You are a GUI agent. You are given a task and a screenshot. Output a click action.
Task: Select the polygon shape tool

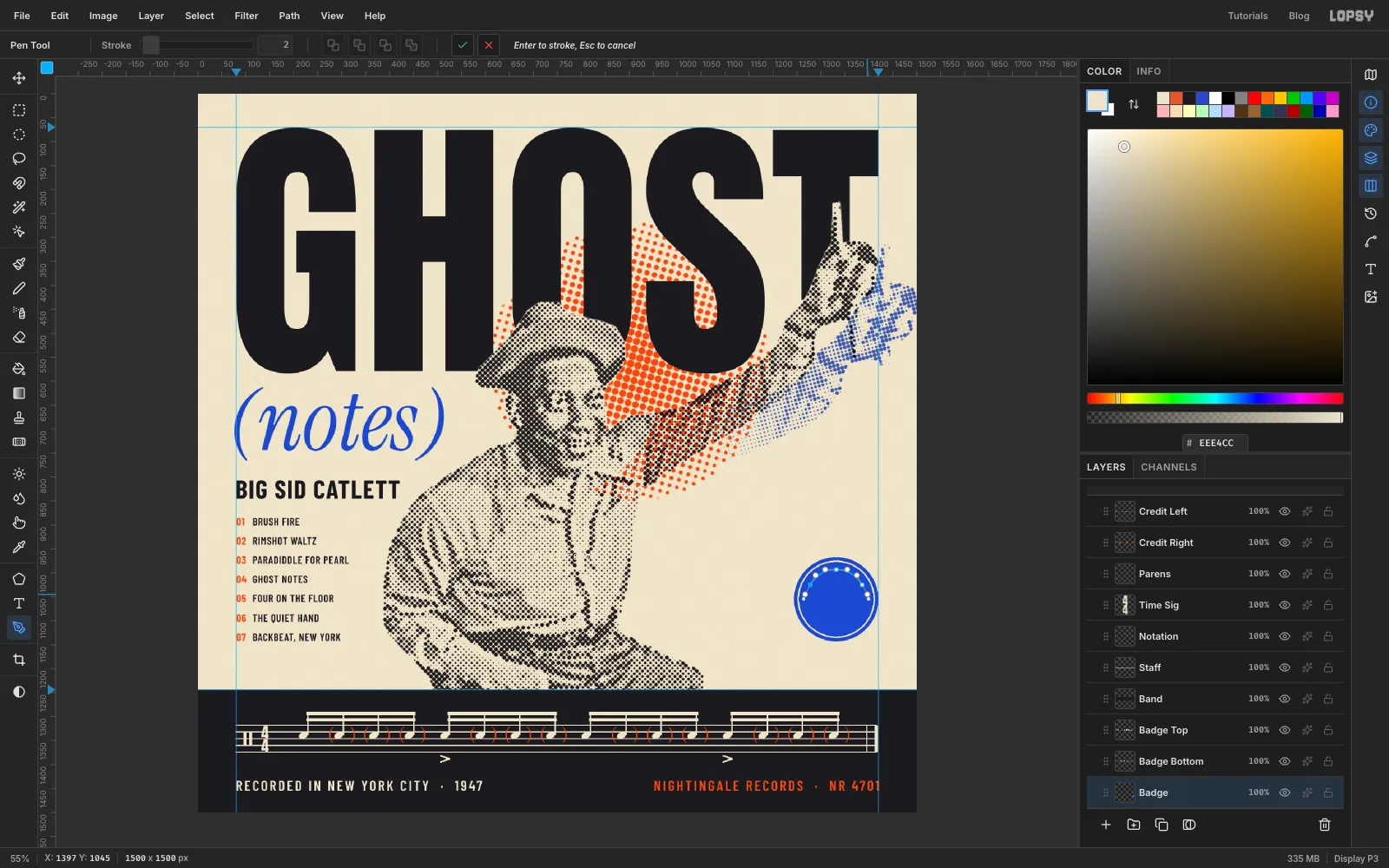click(18, 579)
